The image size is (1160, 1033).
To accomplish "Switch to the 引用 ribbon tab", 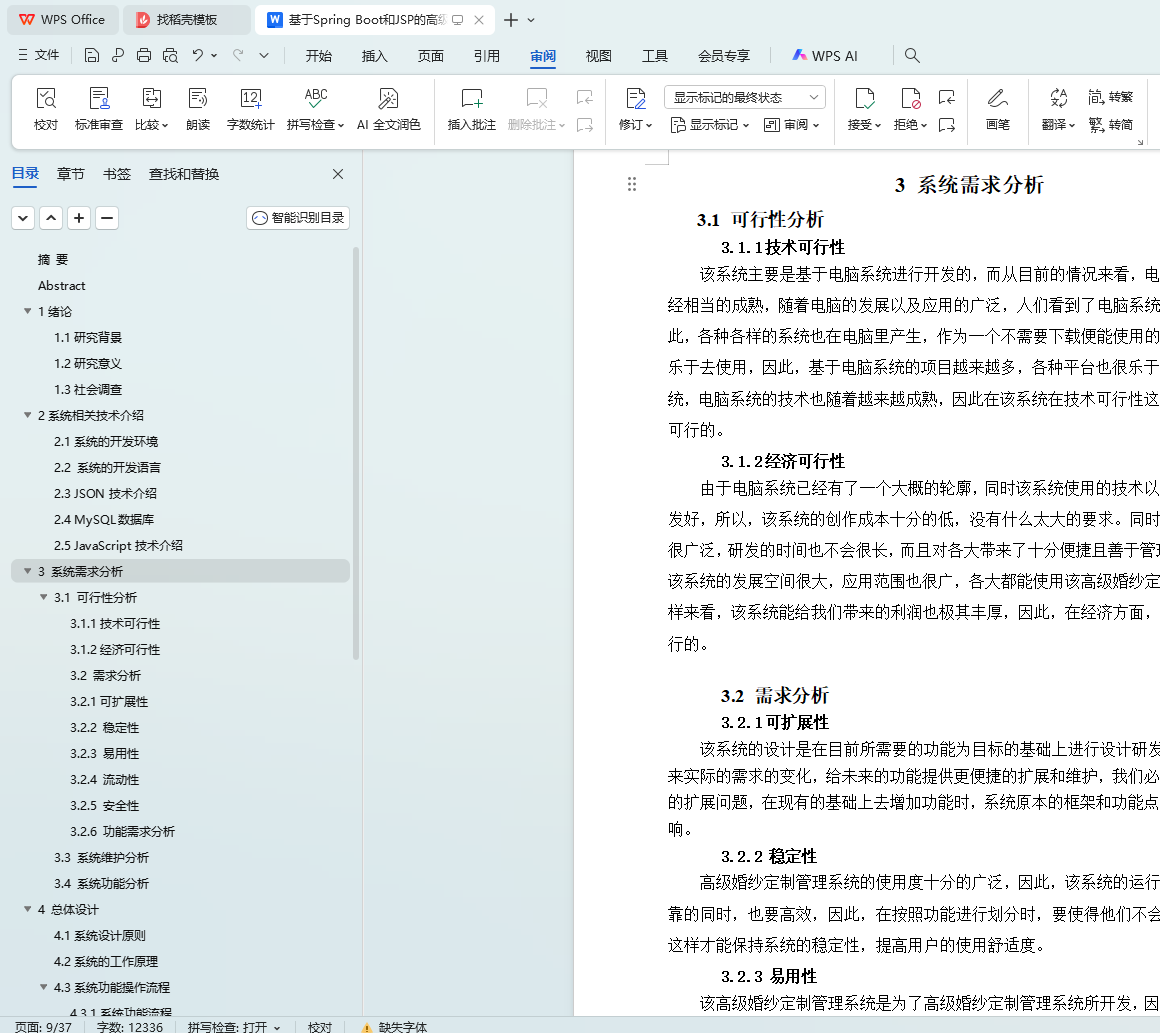I will click(x=487, y=55).
